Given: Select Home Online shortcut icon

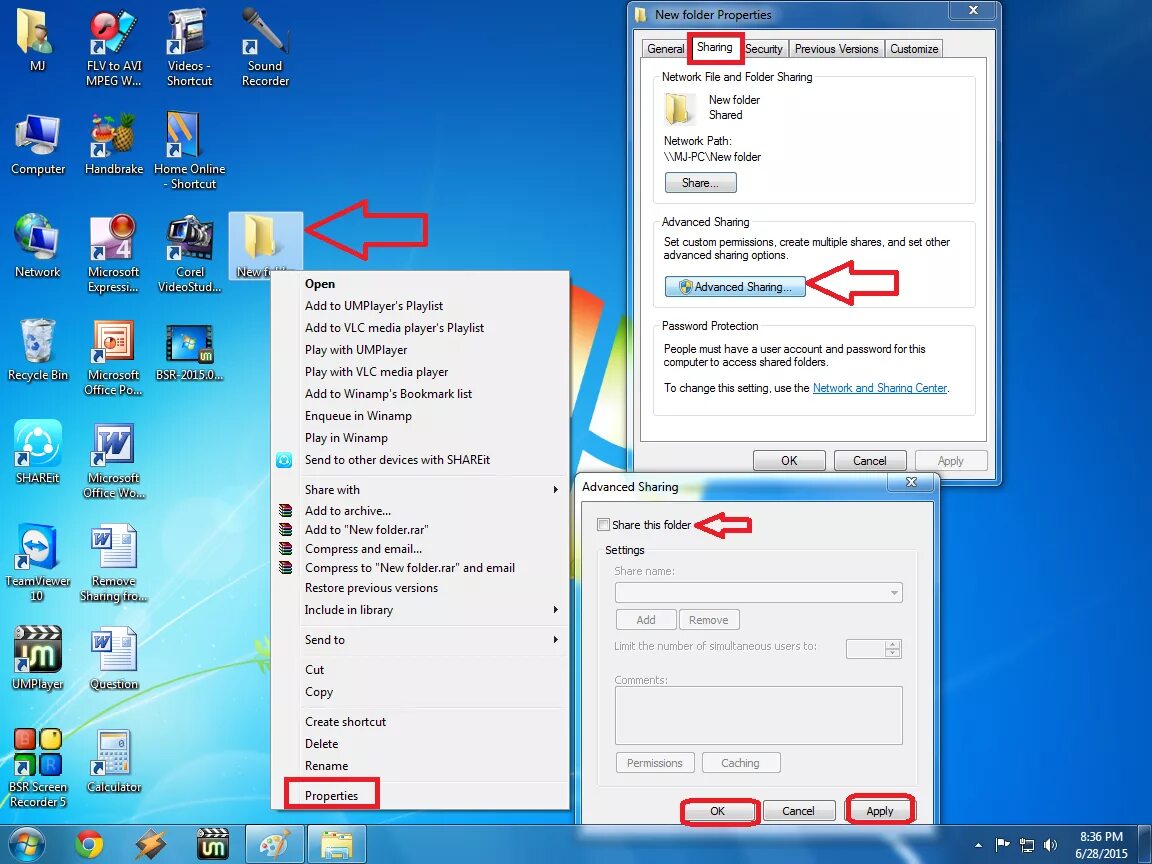Looking at the screenshot, I should [189, 151].
